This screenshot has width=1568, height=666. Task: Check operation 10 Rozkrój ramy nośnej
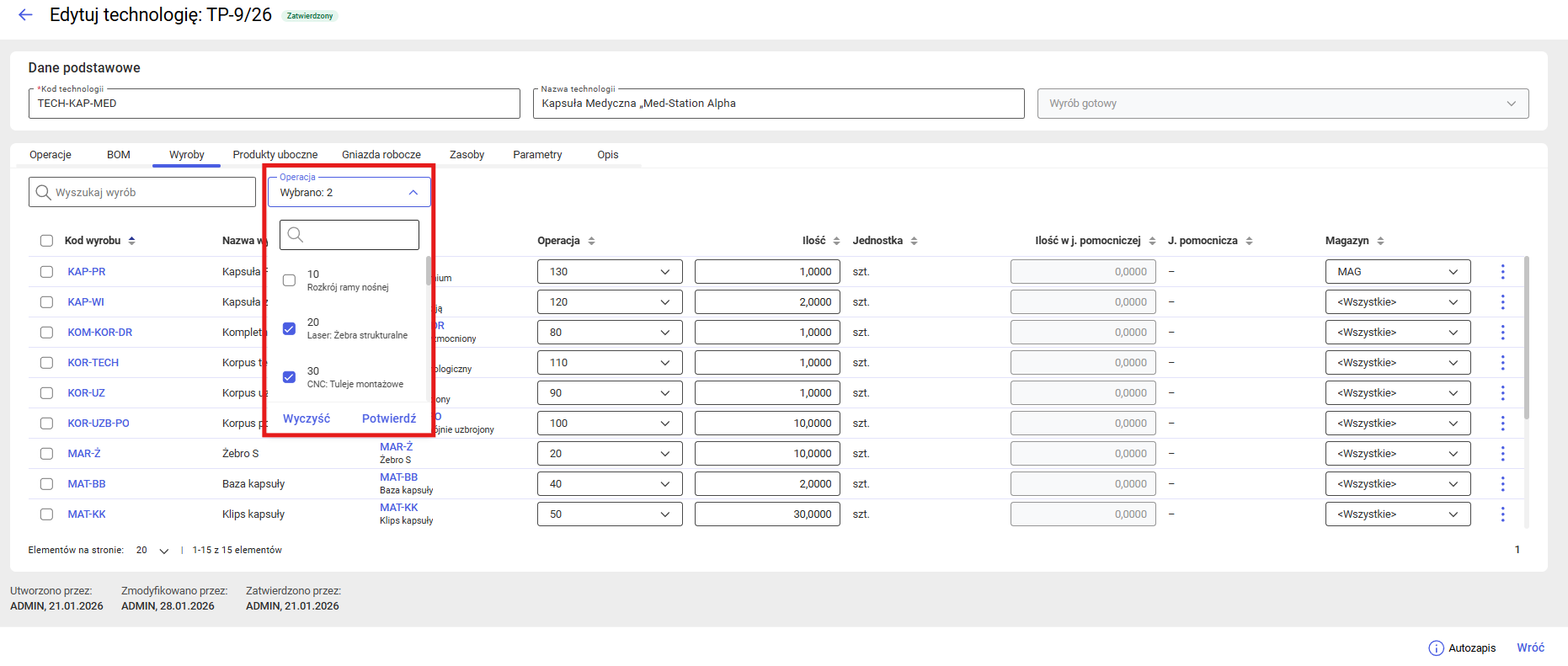click(x=289, y=280)
